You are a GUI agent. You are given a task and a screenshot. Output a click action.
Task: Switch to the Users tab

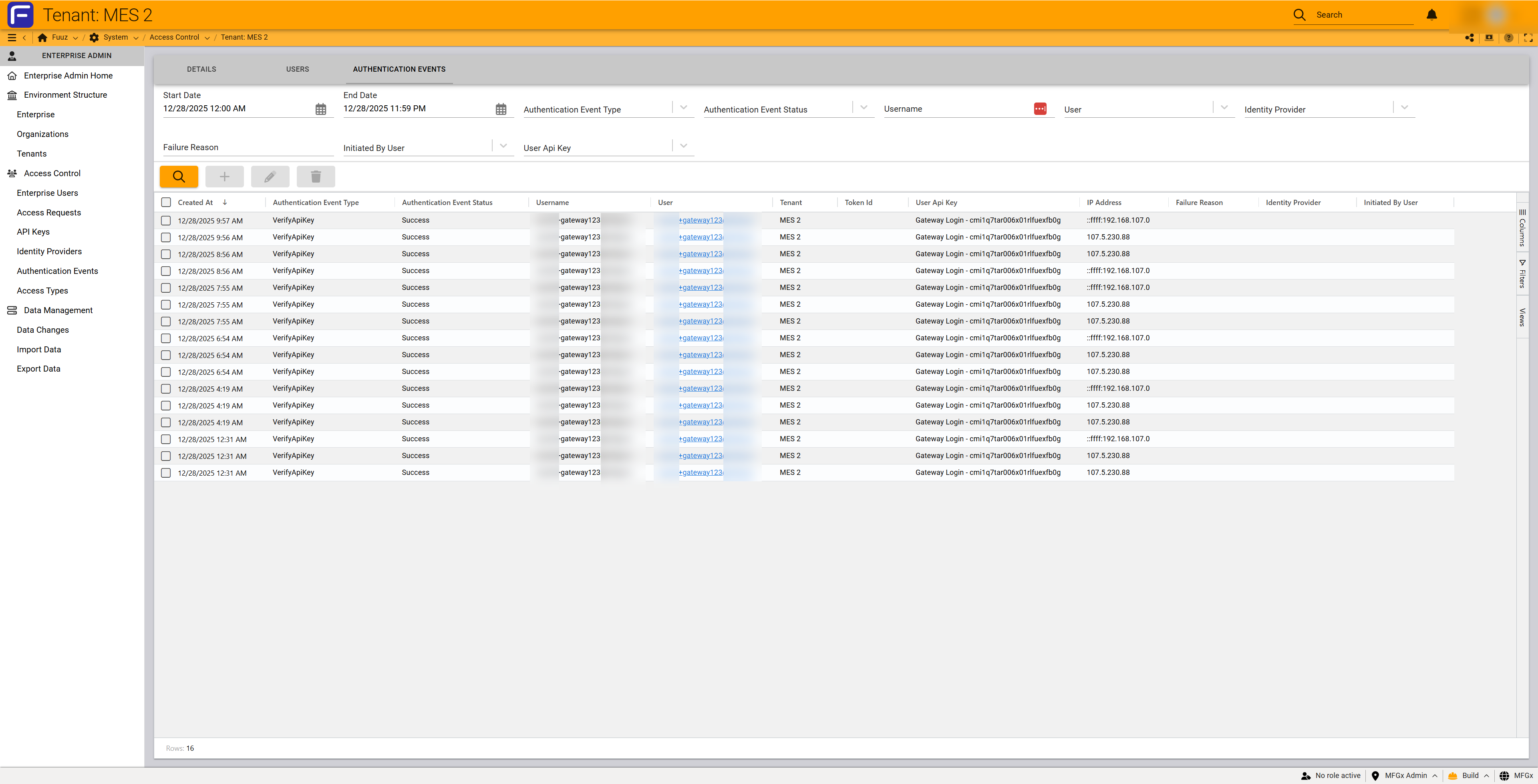[x=297, y=69]
